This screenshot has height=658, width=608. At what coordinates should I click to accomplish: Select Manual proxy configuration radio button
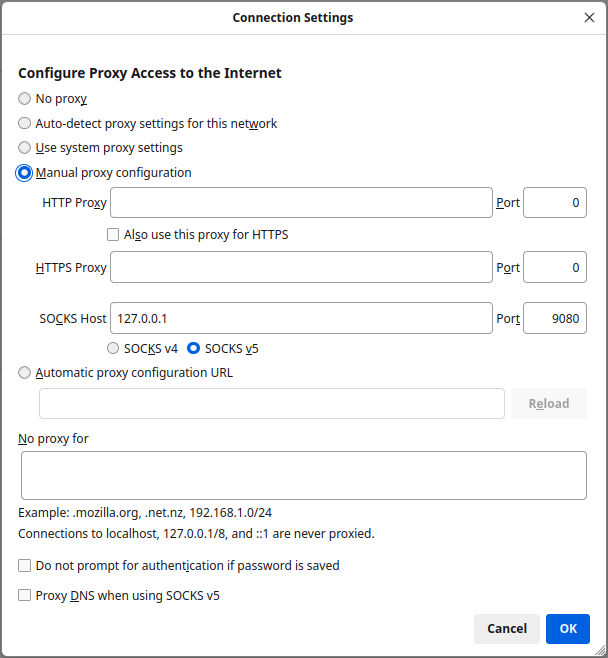(25, 173)
